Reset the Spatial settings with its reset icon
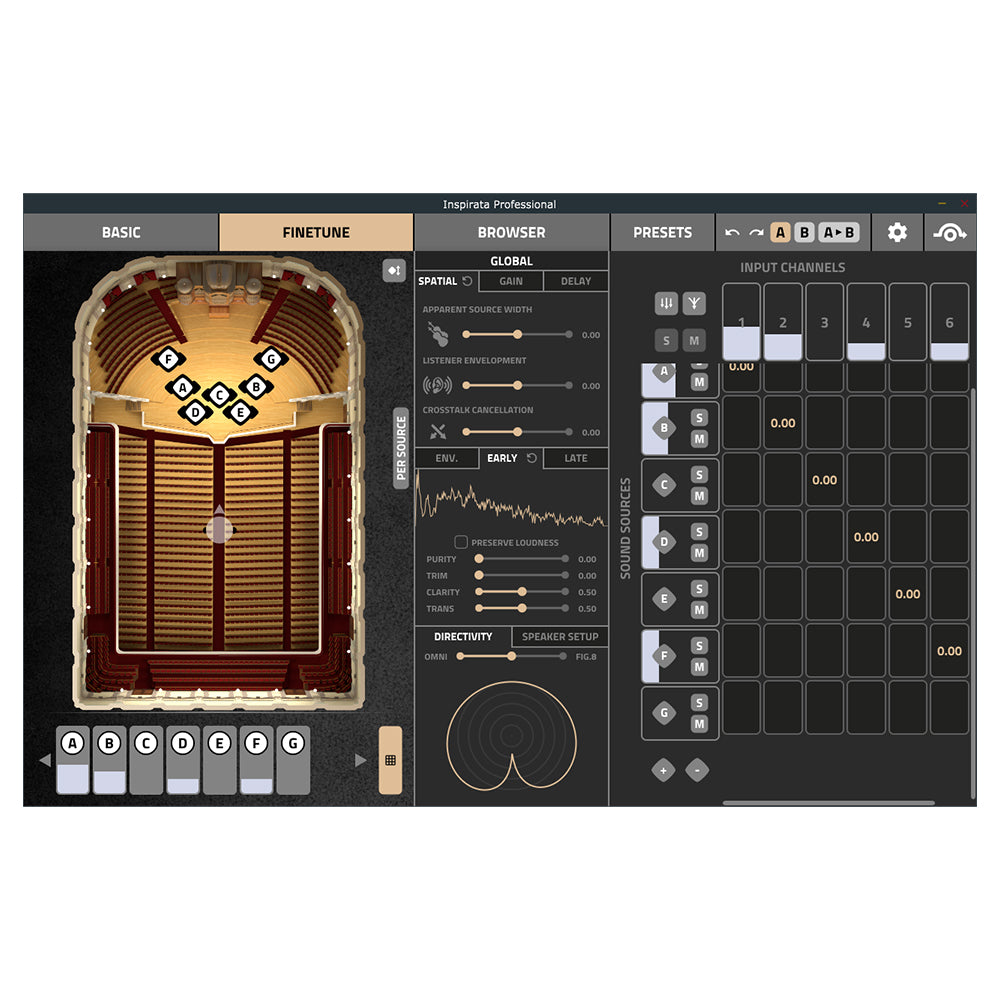Screen dimensions: 1000x1000 pyautogui.click(x=467, y=281)
